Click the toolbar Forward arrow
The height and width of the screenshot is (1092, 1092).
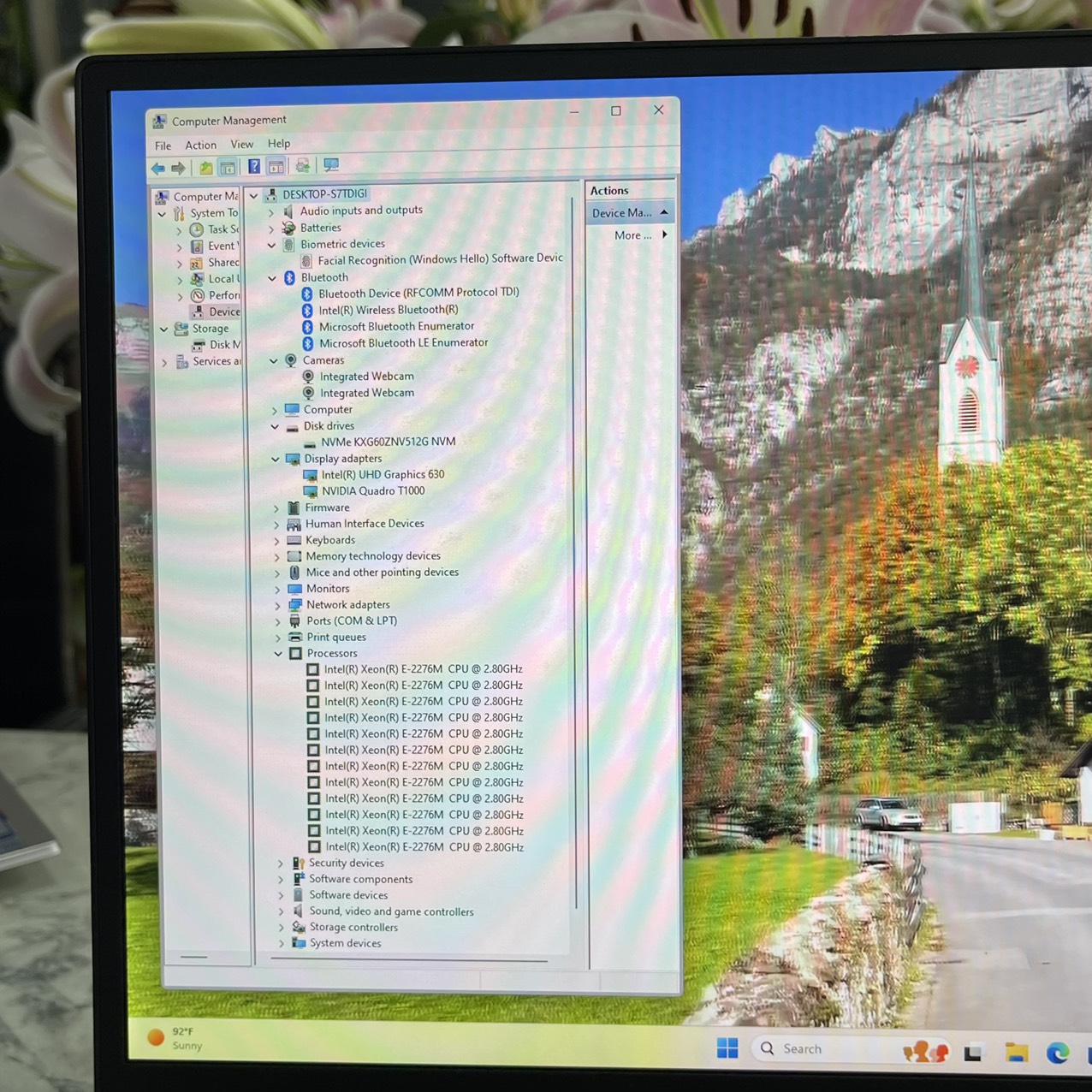pos(178,168)
